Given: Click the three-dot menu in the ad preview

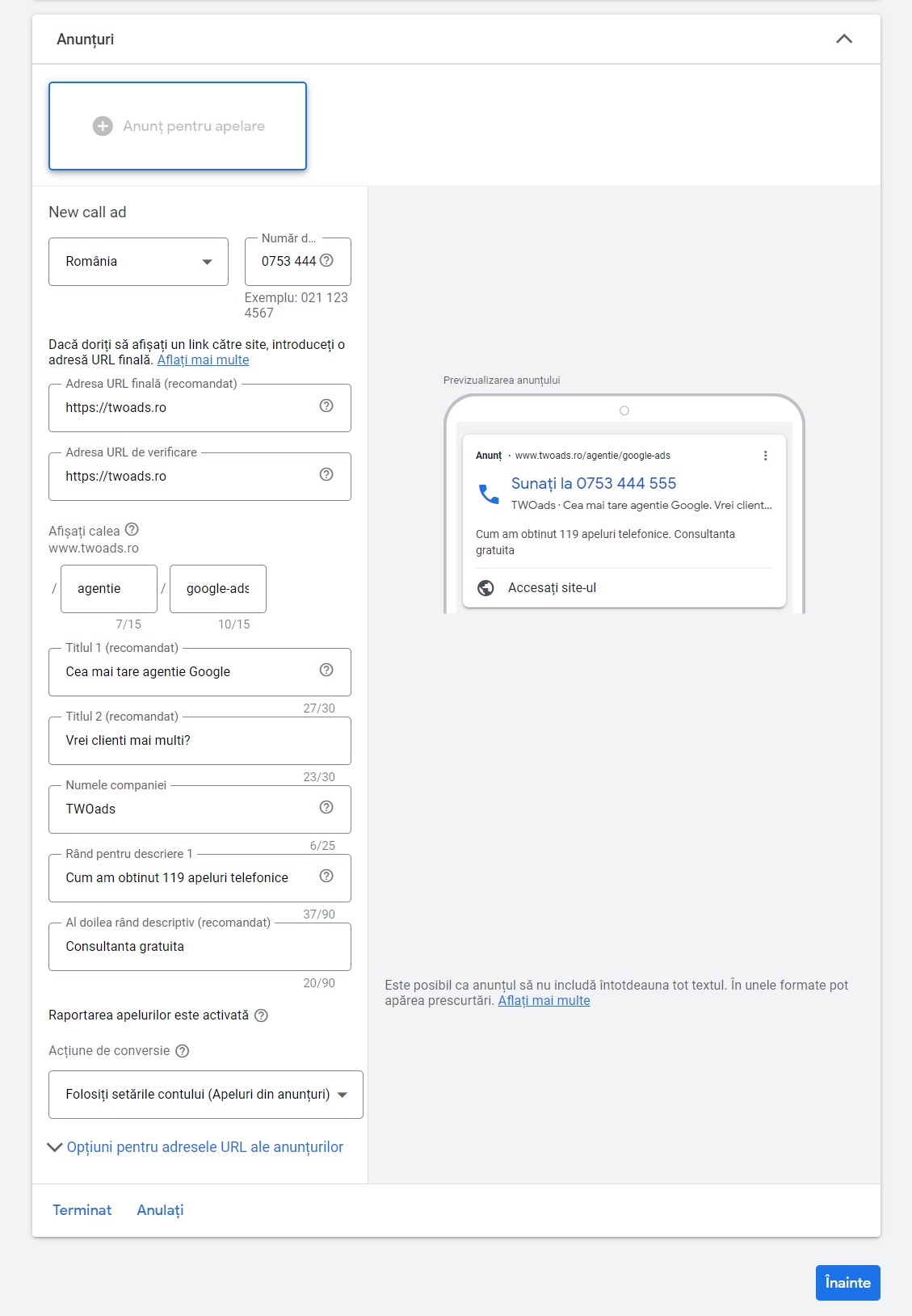Looking at the screenshot, I should 765,456.
